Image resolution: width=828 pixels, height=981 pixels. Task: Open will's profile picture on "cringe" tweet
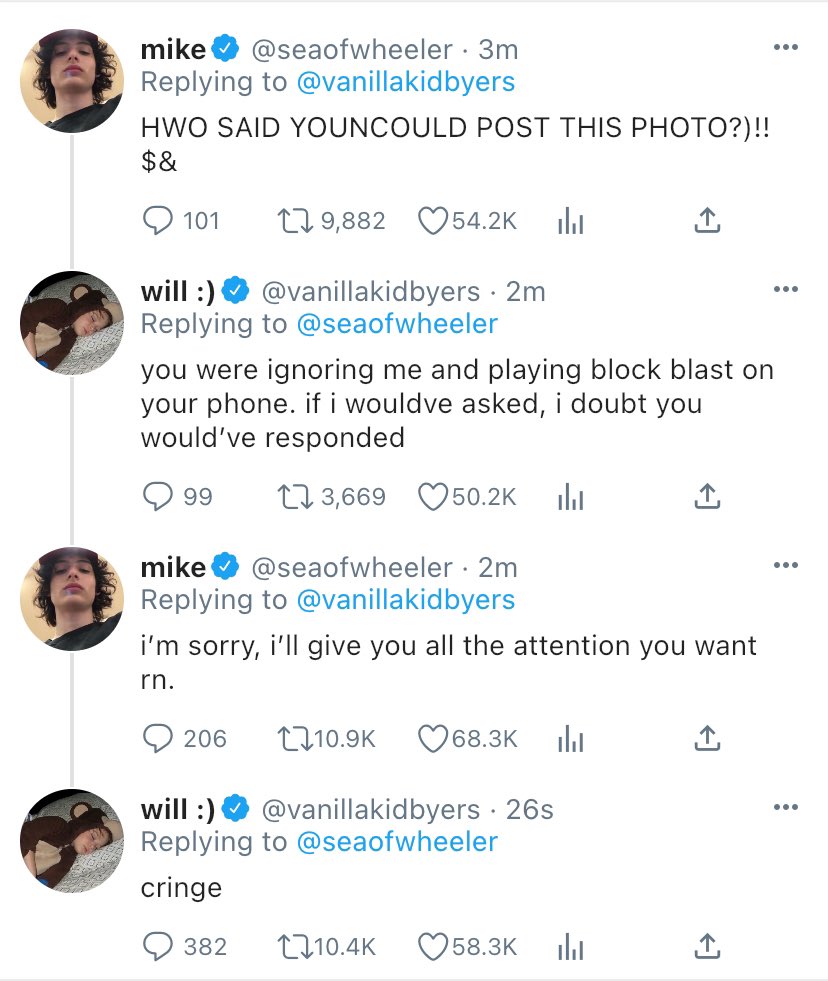72,838
